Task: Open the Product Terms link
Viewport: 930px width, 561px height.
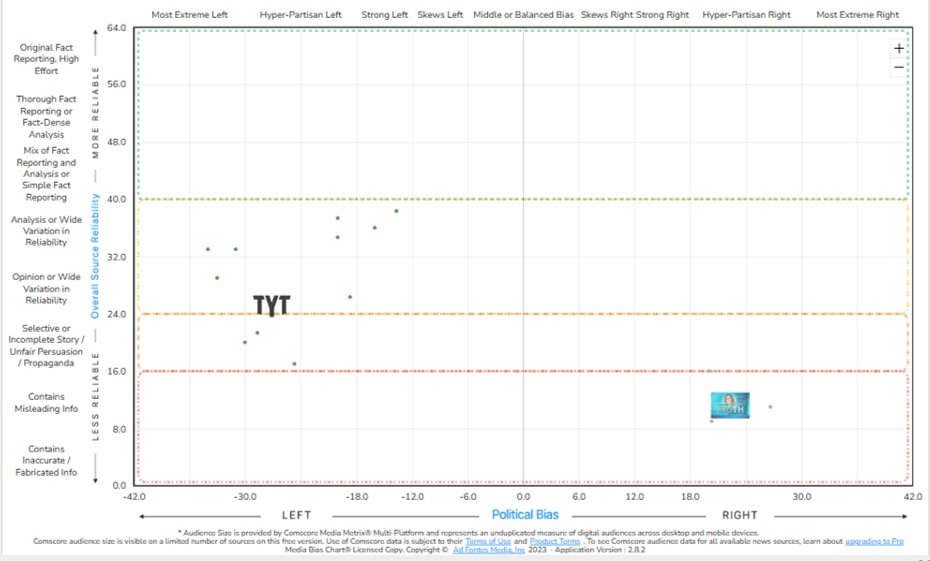Action: click(554, 541)
